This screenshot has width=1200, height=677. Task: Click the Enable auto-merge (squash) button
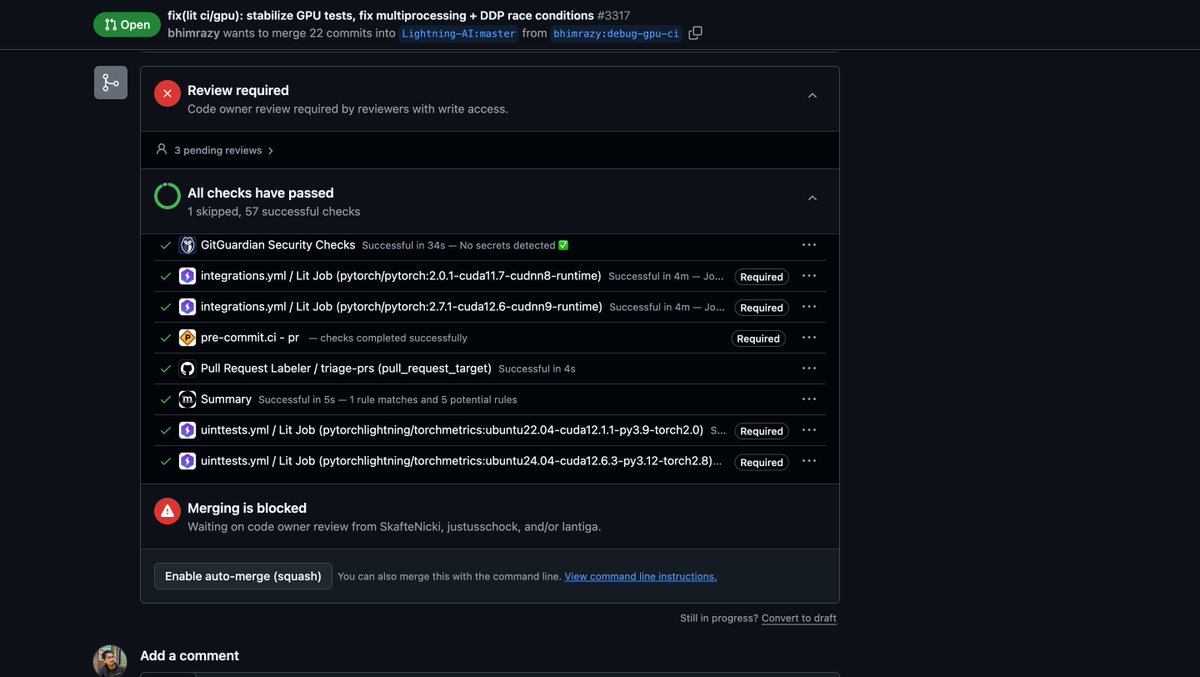243,576
